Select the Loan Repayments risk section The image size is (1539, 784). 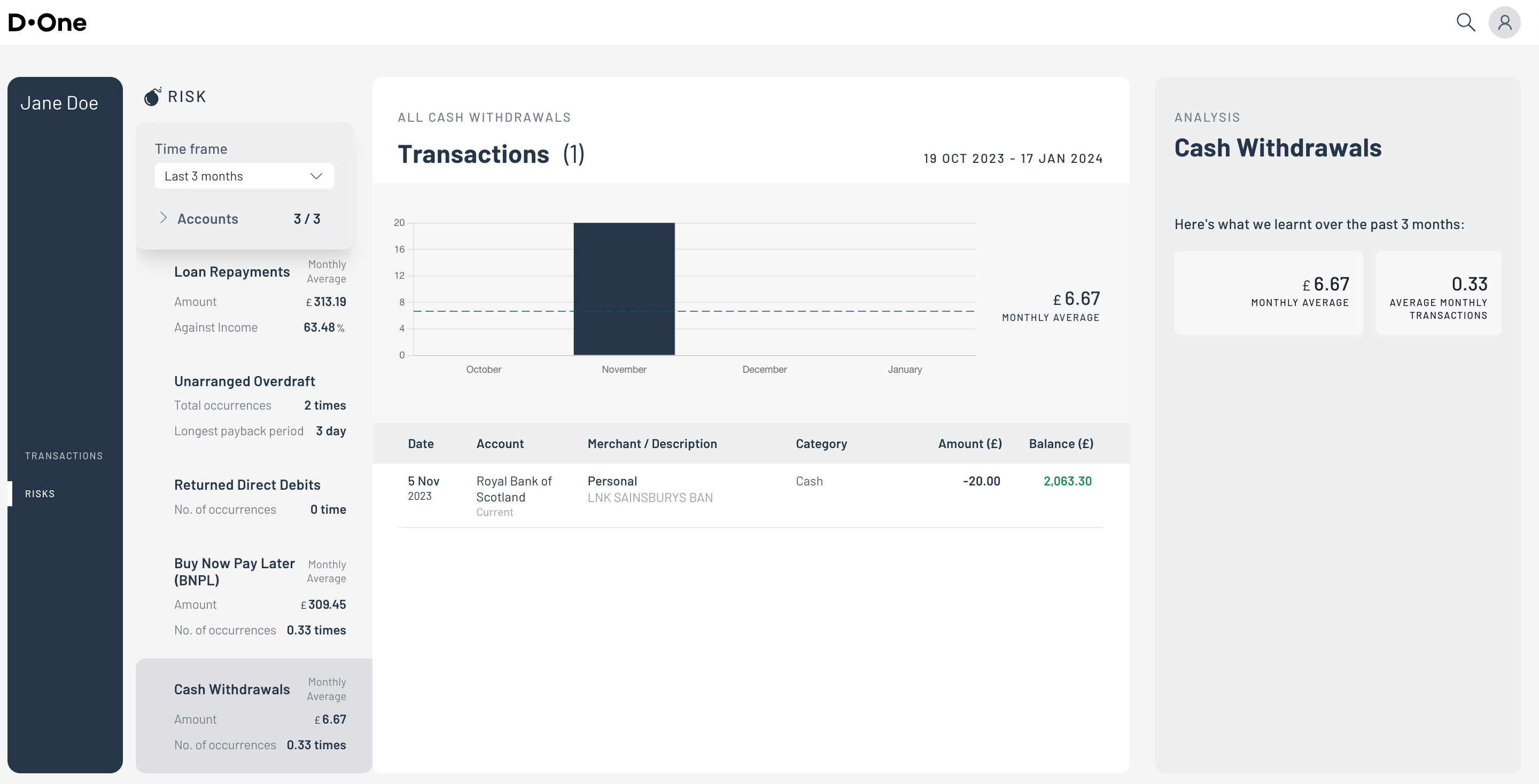pos(232,272)
